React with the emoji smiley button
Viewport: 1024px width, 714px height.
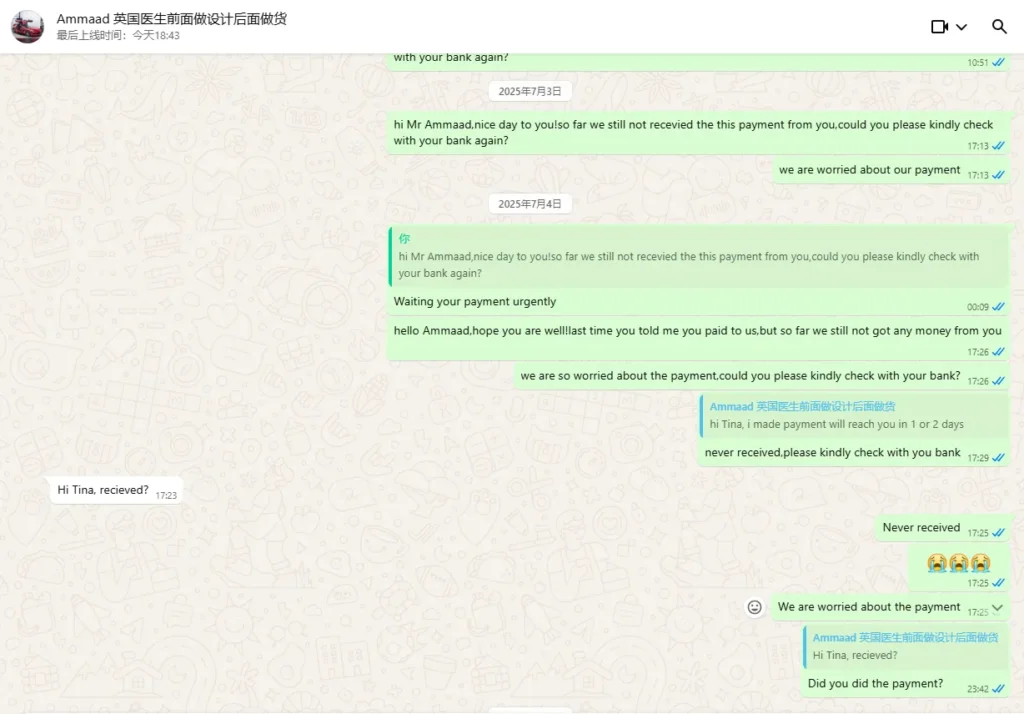coord(755,607)
